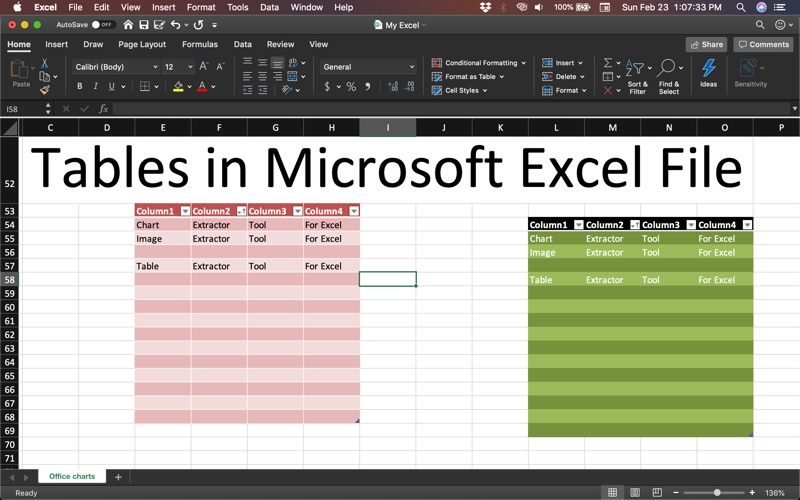The image size is (800, 500).
Task: Open the Format menu in menu bar
Action: [201, 7]
